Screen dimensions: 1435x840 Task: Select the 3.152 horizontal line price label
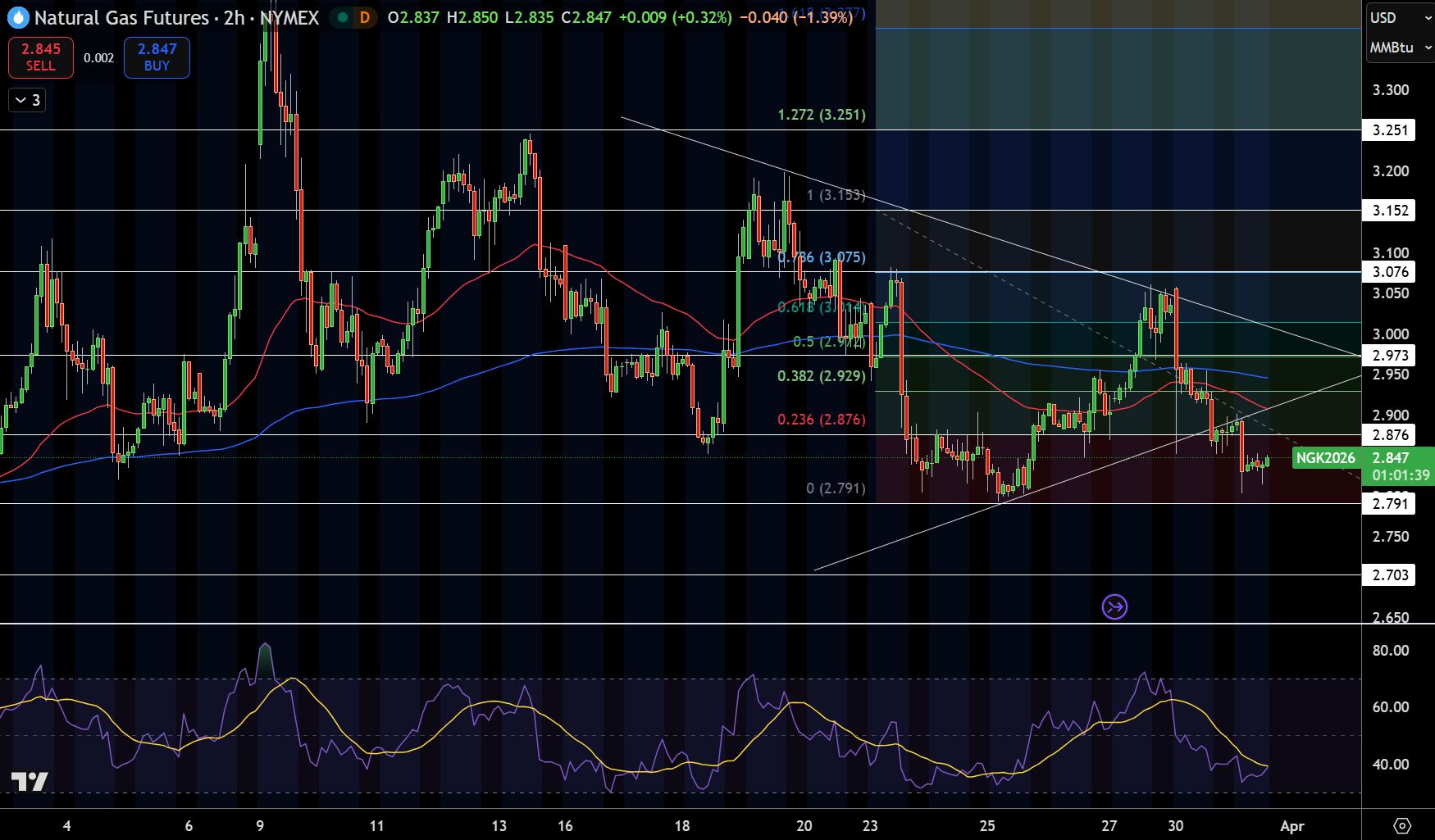[x=1390, y=211]
